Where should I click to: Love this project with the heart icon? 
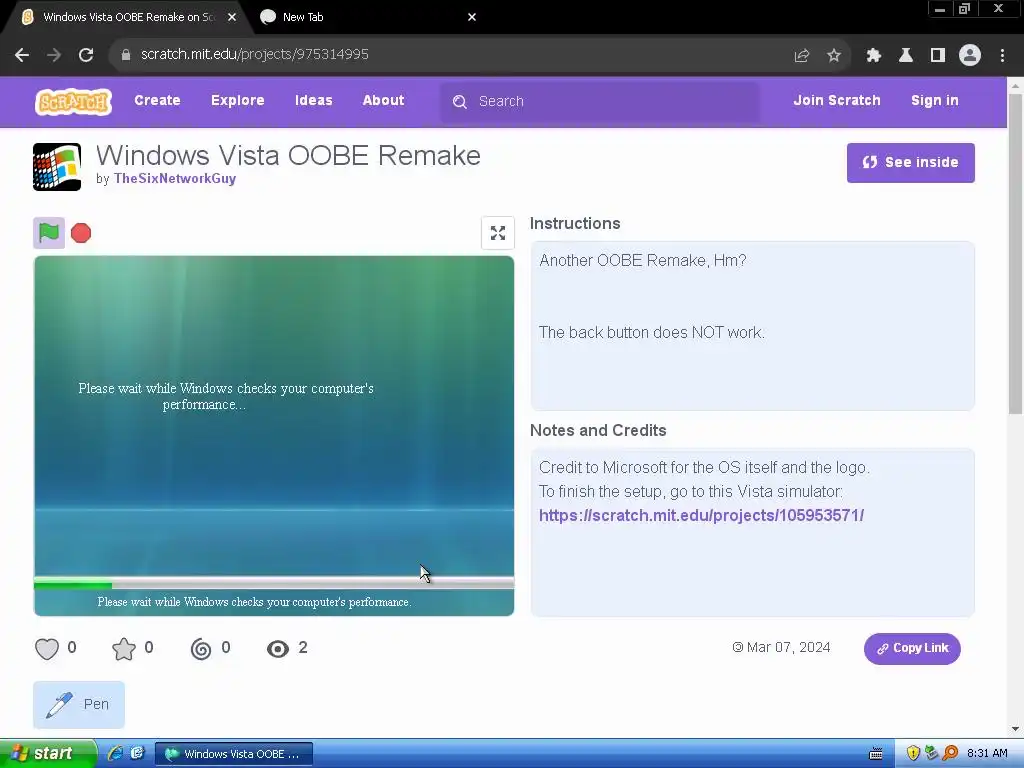click(46, 648)
